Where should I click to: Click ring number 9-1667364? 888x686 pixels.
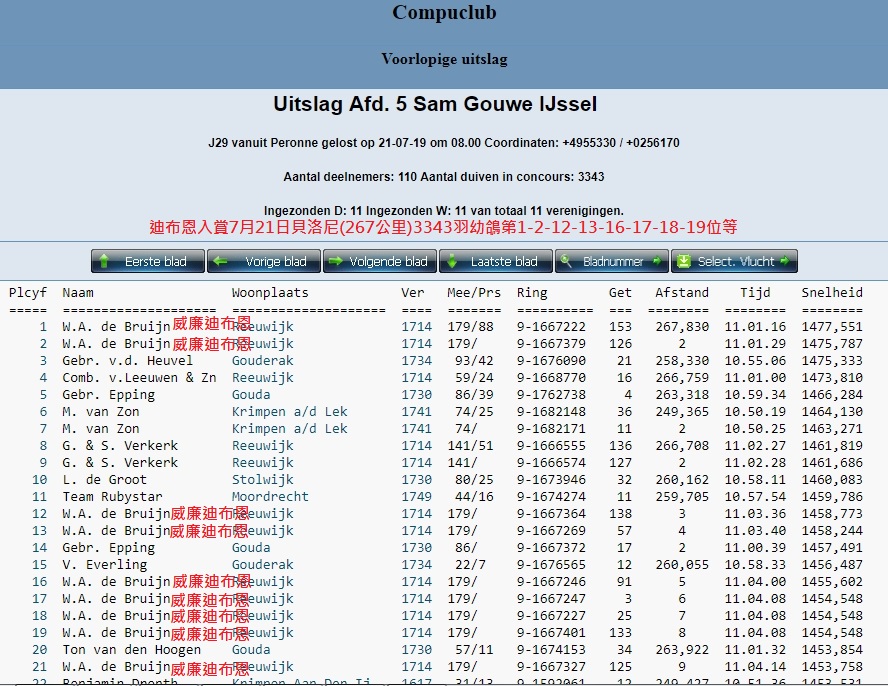point(551,514)
